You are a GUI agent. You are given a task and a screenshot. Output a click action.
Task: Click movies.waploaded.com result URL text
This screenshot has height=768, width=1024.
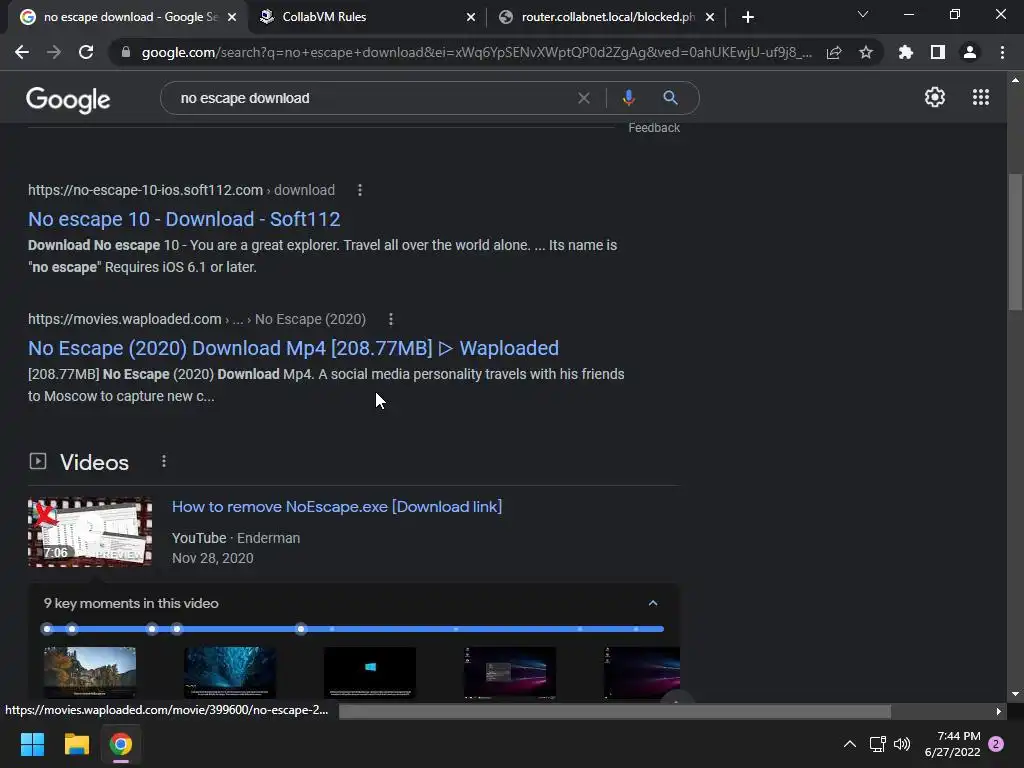[x=197, y=319]
